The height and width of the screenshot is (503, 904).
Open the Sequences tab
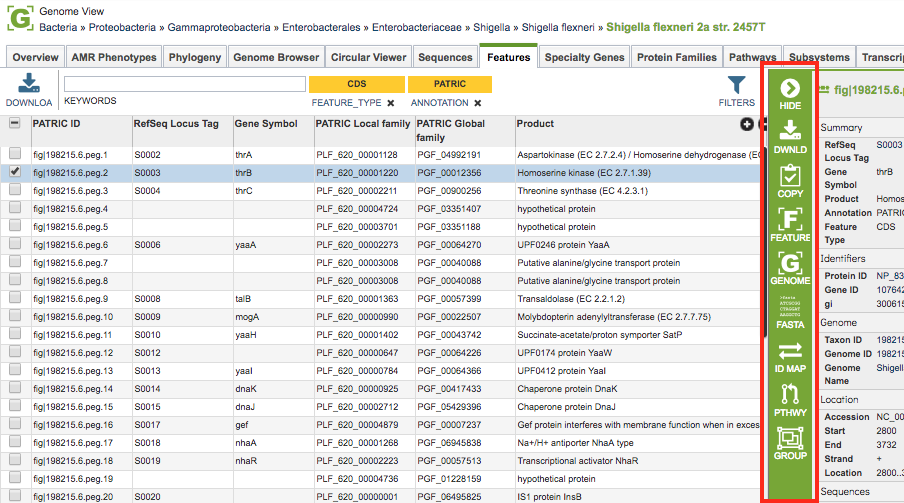coord(445,57)
